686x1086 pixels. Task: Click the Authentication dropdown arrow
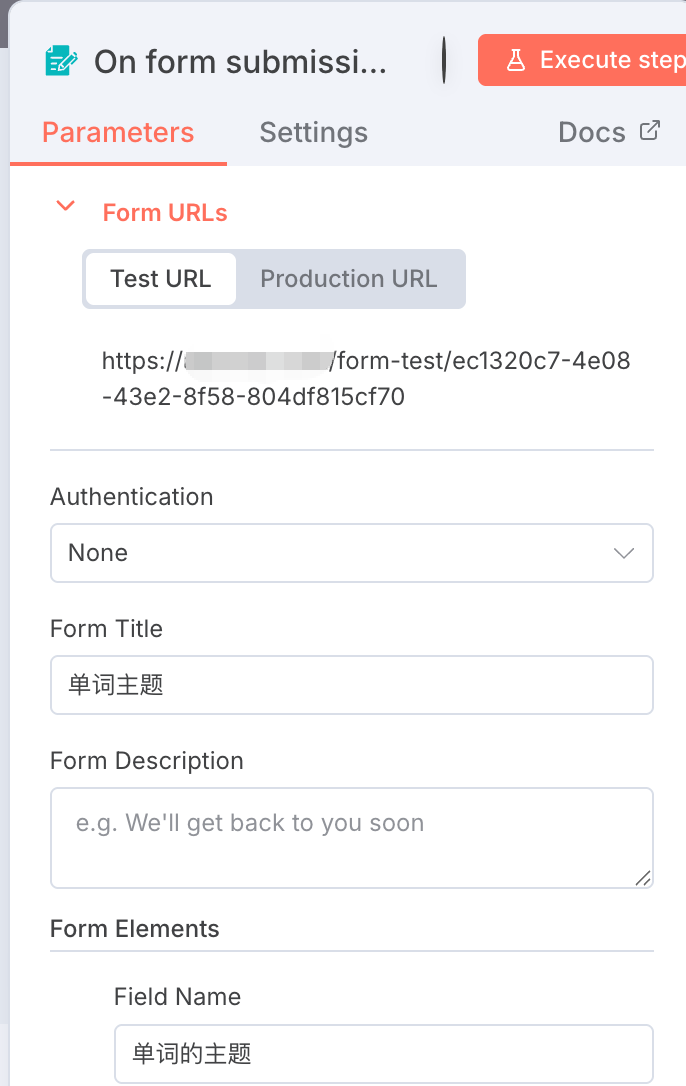[x=624, y=553]
